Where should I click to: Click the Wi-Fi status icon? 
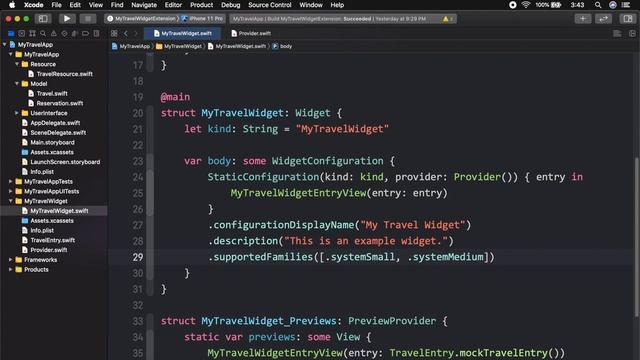pos(526,5)
